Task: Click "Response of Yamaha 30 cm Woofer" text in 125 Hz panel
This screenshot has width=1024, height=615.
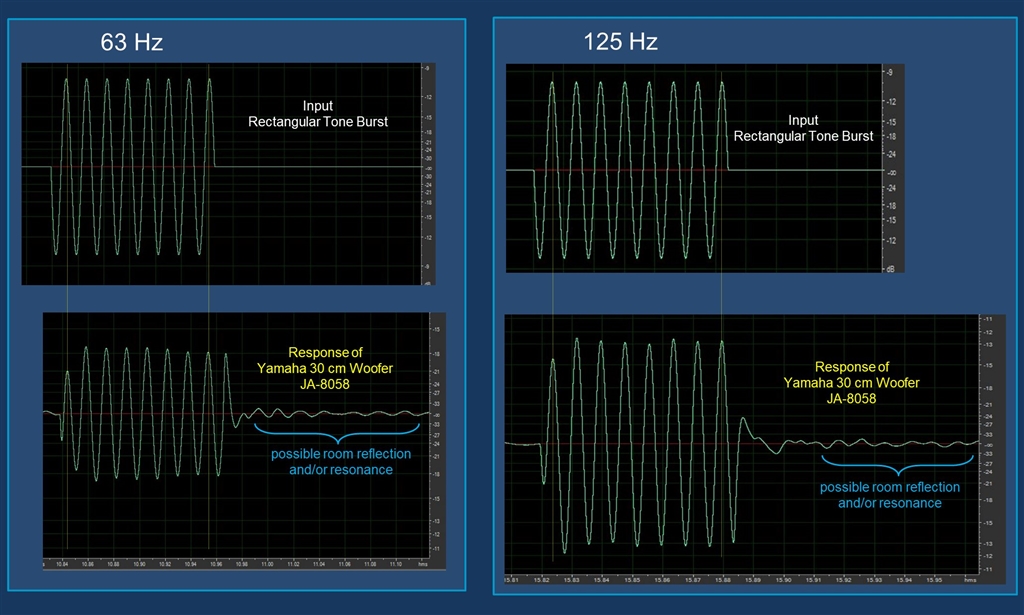Action: point(852,375)
